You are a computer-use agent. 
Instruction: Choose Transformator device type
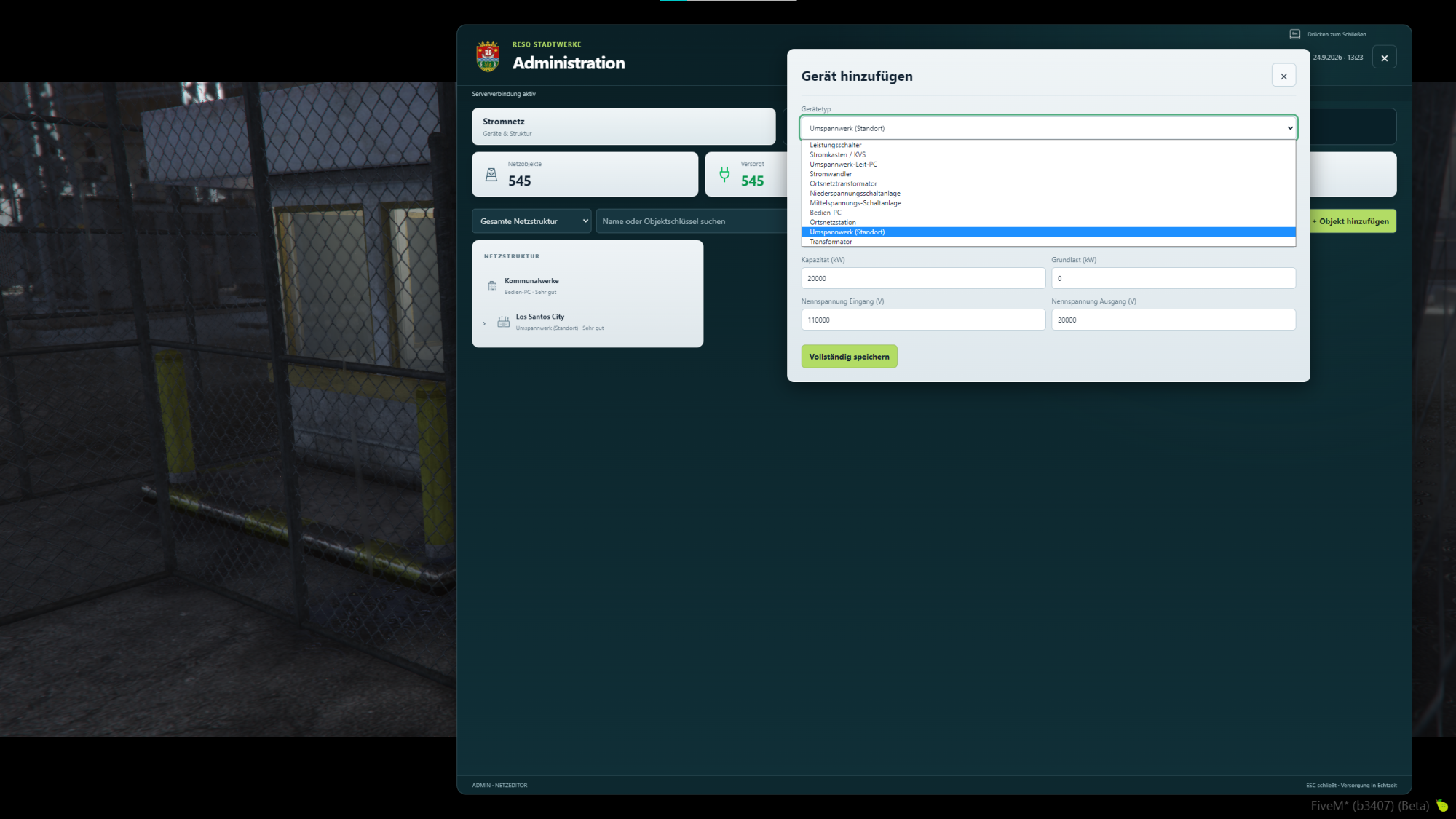pos(1048,242)
